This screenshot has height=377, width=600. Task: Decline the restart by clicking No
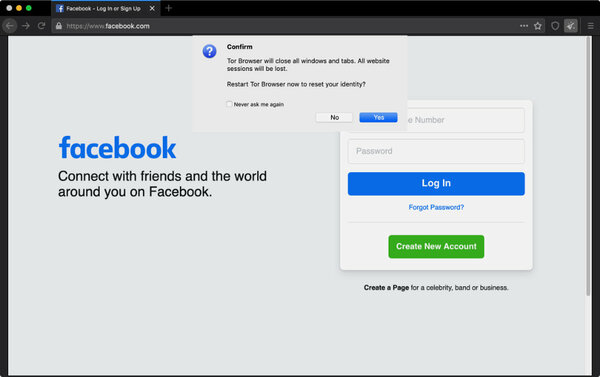click(x=334, y=118)
